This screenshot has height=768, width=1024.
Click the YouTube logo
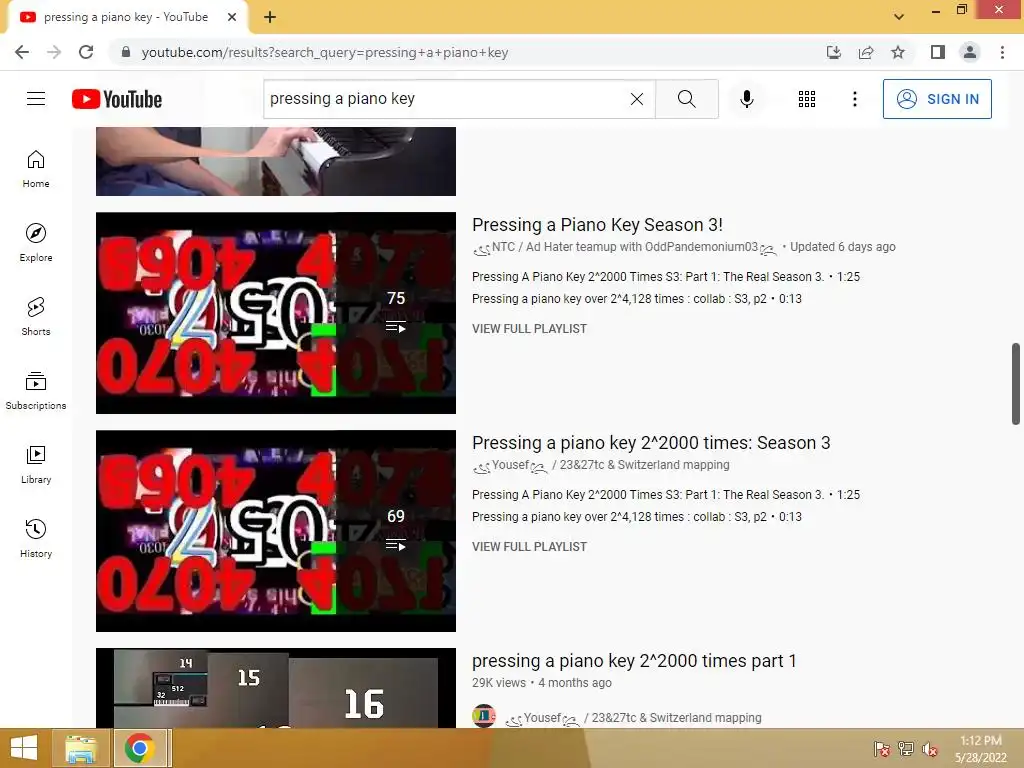[x=117, y=99]
